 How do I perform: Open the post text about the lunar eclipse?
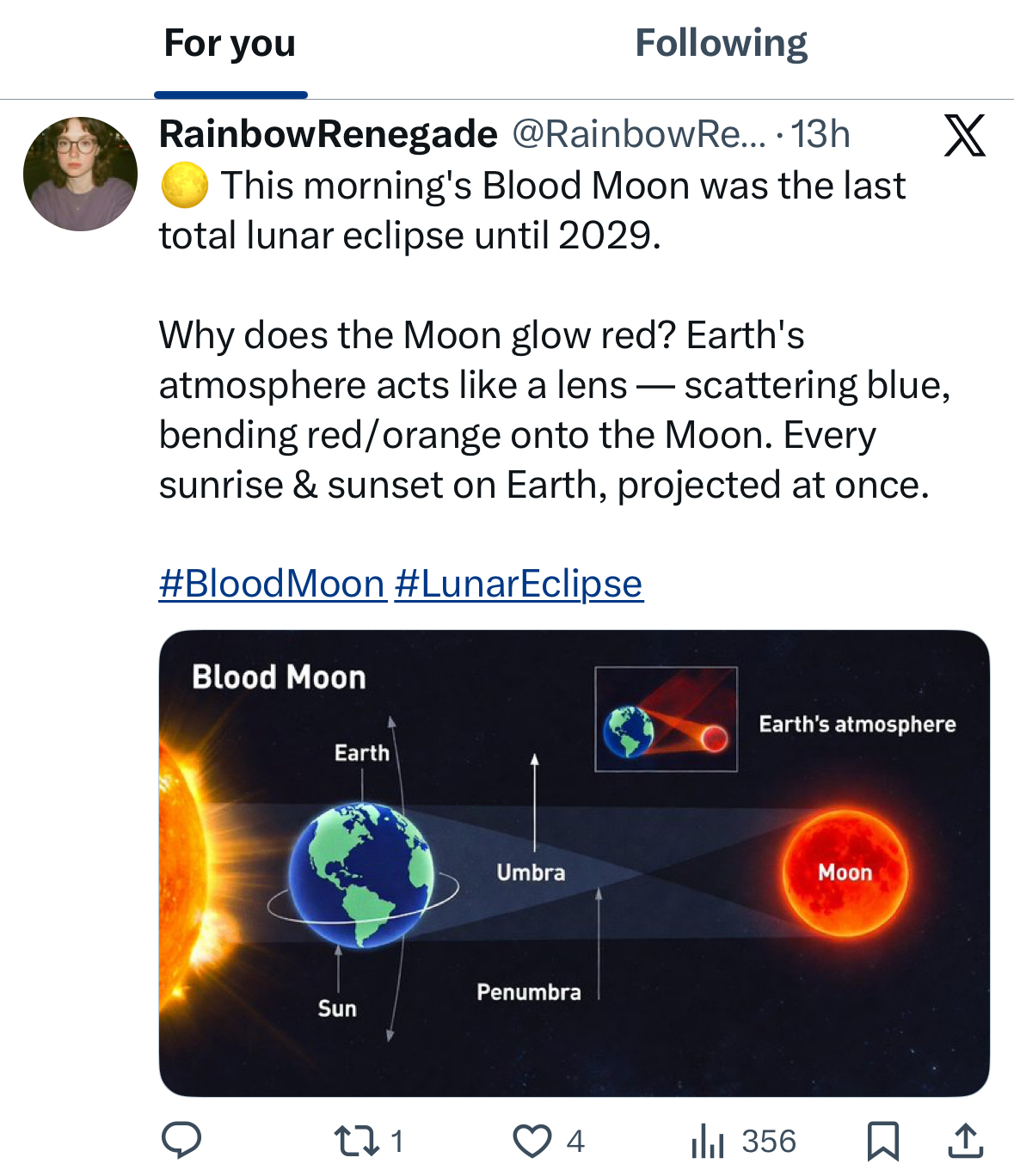pyautogui.click(x=550, y=409)
